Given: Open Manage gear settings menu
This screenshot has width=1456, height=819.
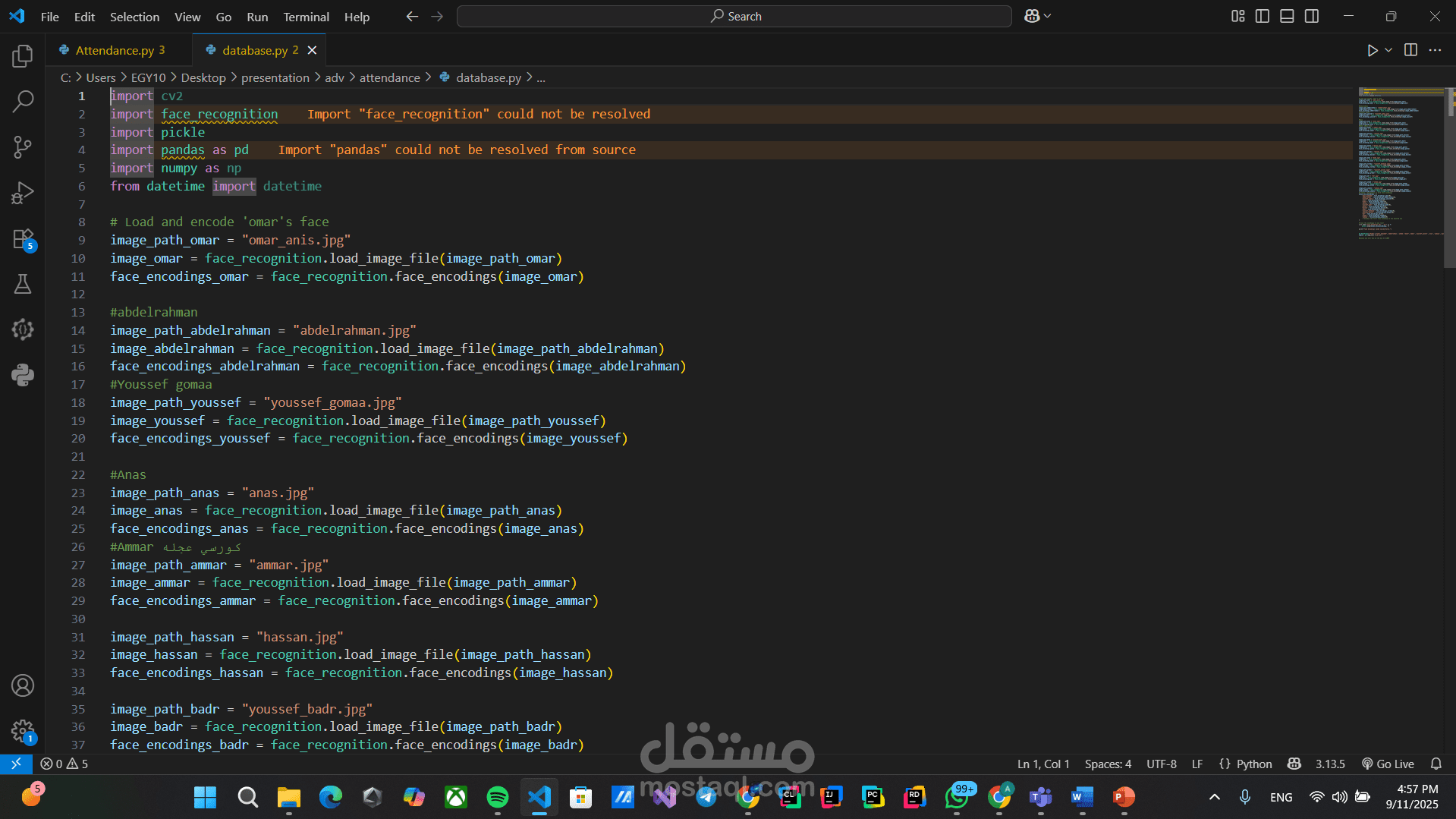Looking at the screenshot, I should (23, 731).
